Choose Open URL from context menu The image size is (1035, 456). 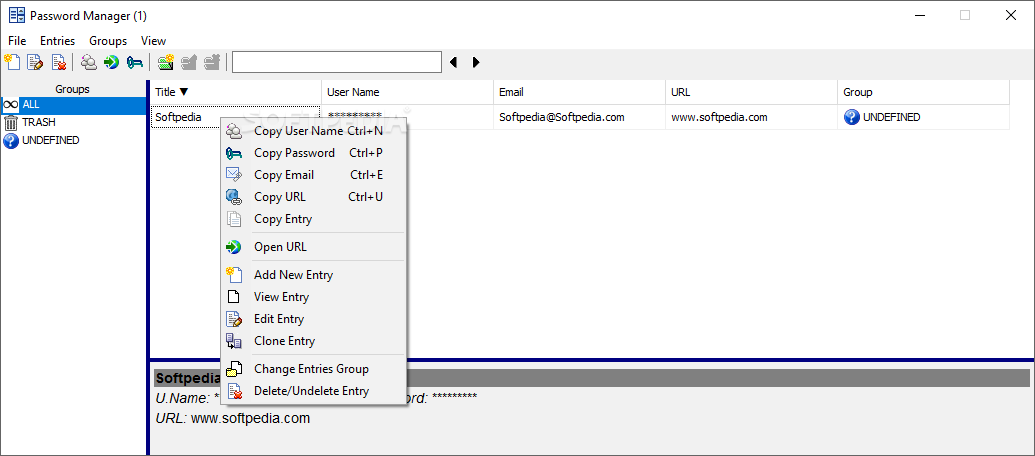pyautogui.click(x=314, y=247)
